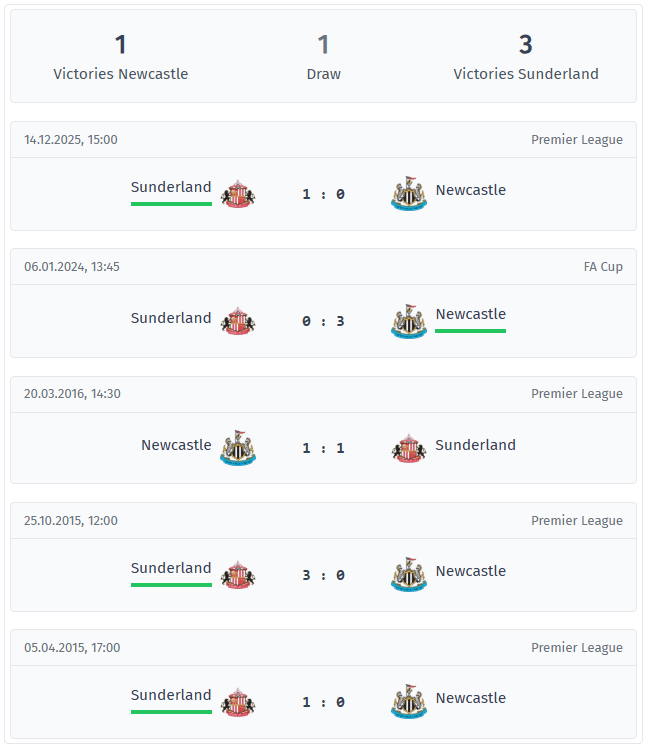Open the 1 : 1 draw match score
647x751 pixels.
point(323,448)
